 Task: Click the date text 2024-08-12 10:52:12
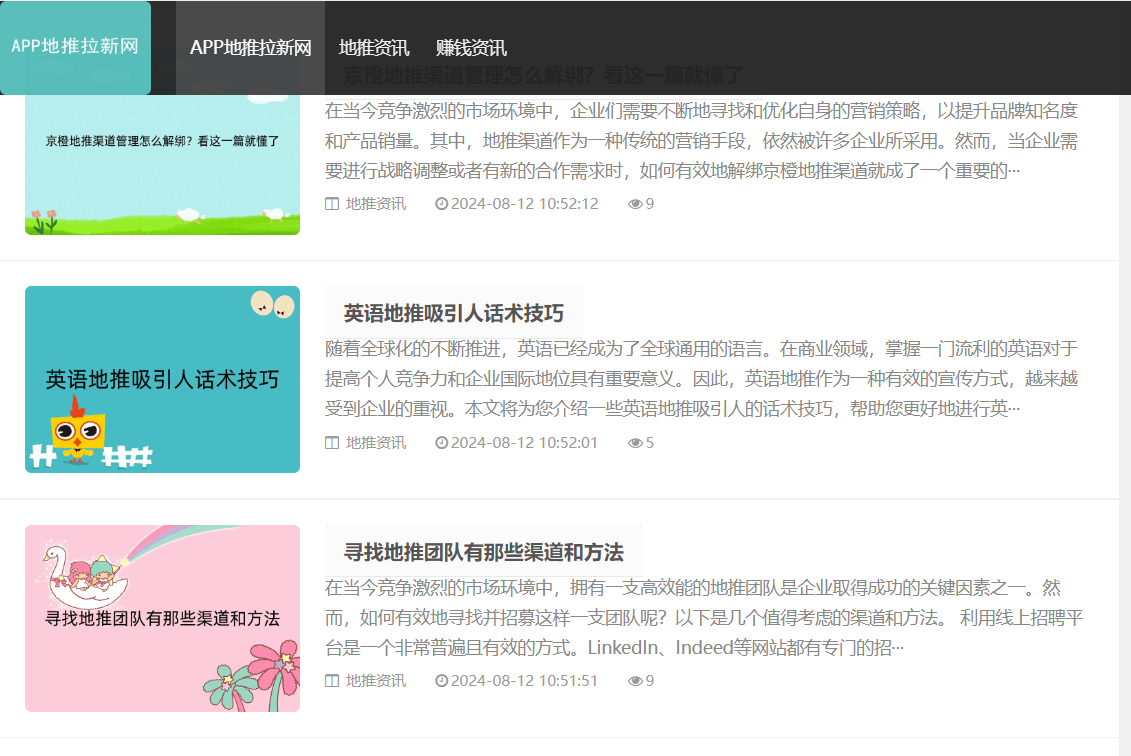(524, 204)
